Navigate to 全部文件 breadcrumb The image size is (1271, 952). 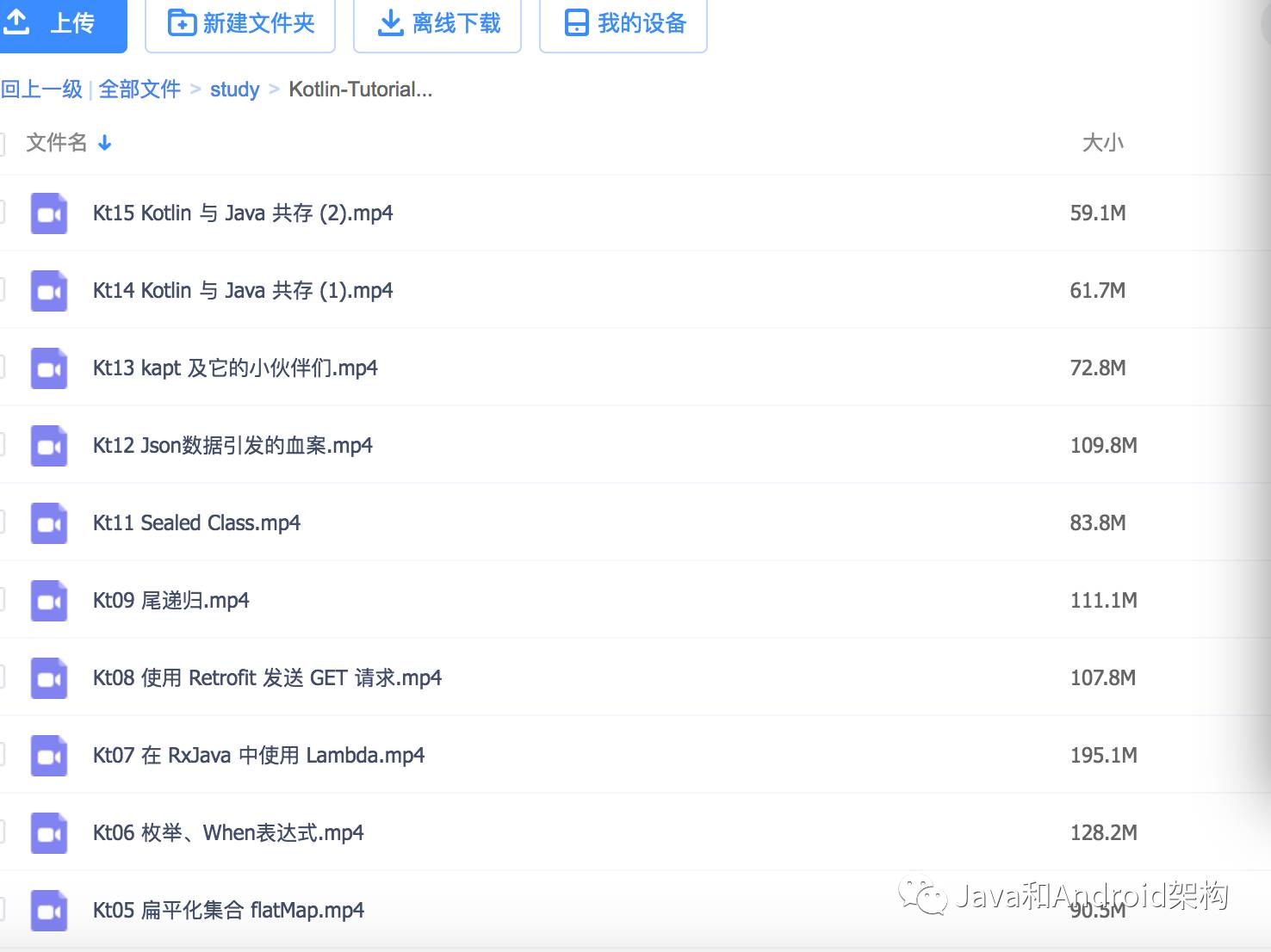139,89
